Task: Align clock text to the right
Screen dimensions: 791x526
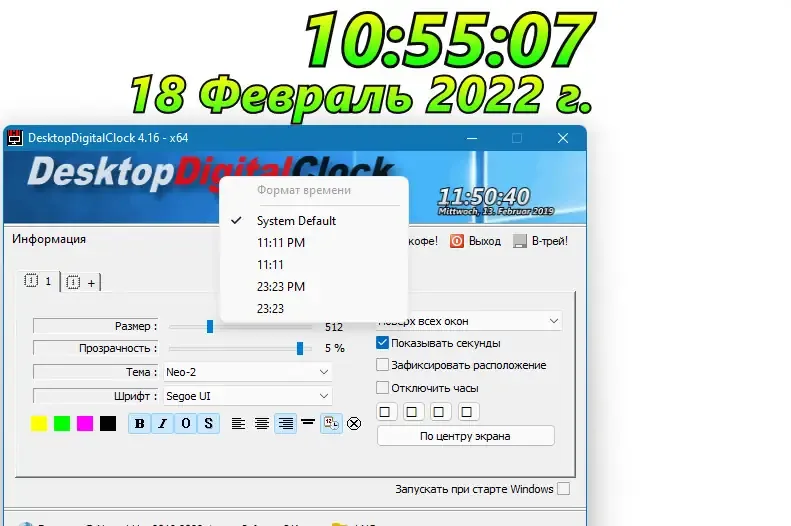Action: coord(286,424)
